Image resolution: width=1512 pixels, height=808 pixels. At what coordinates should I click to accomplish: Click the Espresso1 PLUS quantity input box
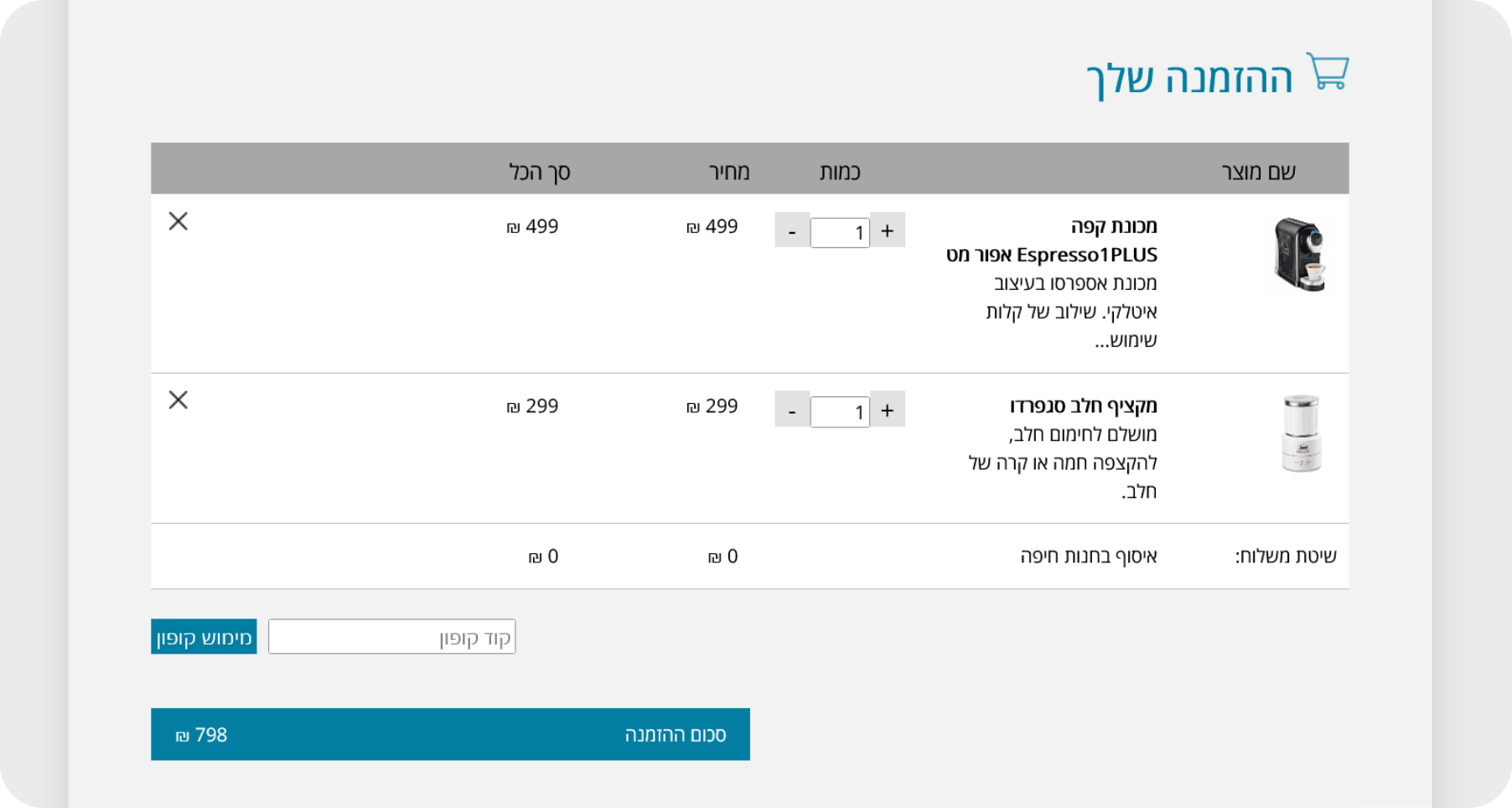(x=839, y=232)
